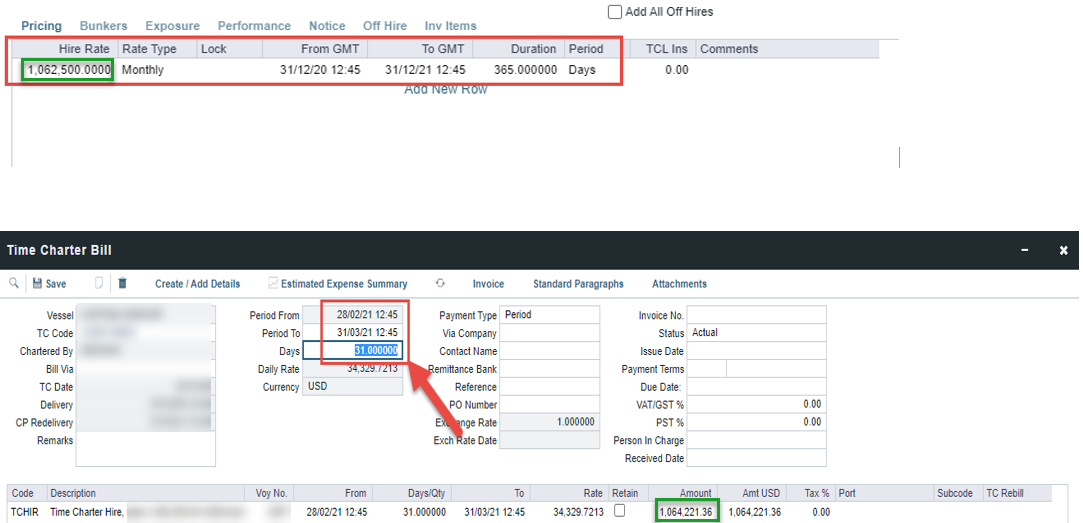Switch to the Bunkers tab

click(x=103, y=26)
